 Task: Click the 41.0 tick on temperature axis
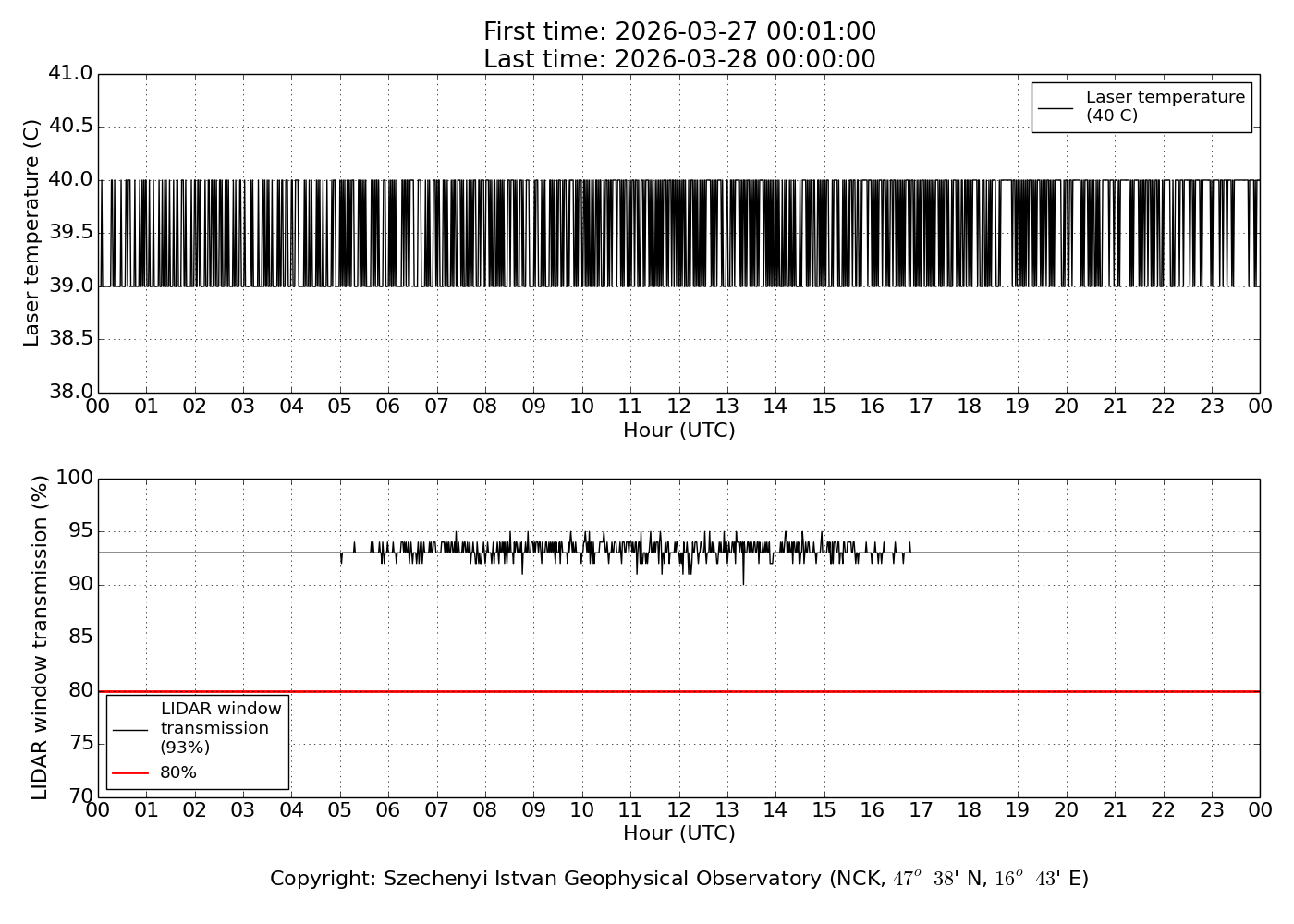click(70, 74)
